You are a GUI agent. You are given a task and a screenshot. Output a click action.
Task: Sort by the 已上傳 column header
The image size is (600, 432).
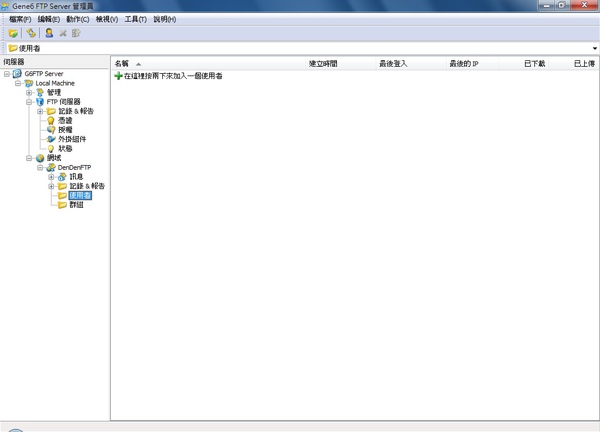[573, 64]
